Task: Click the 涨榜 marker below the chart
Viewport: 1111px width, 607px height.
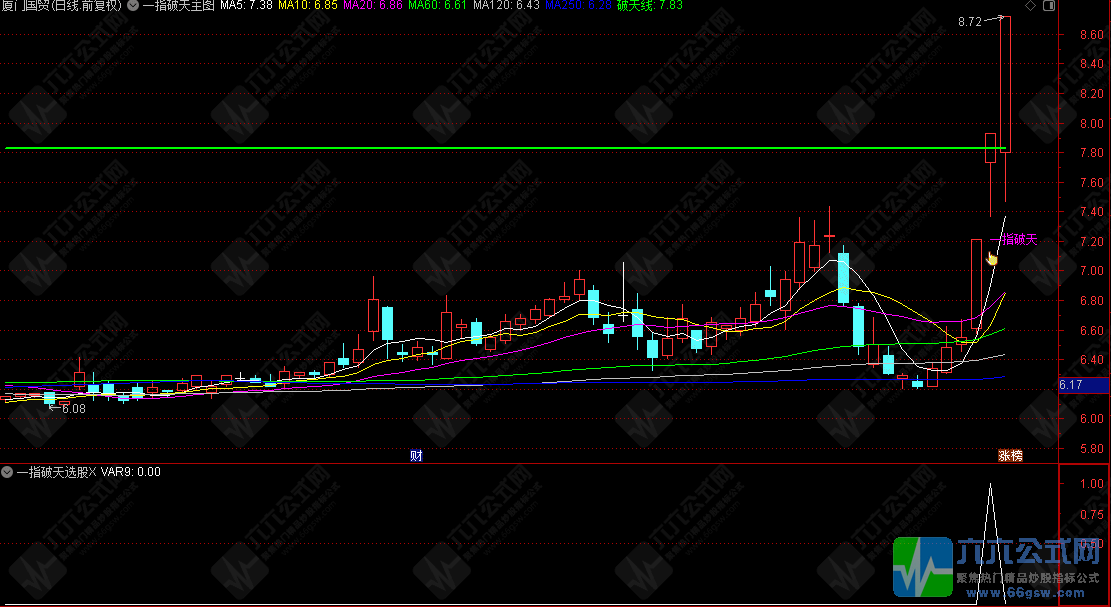Action: click(1011, 455)
